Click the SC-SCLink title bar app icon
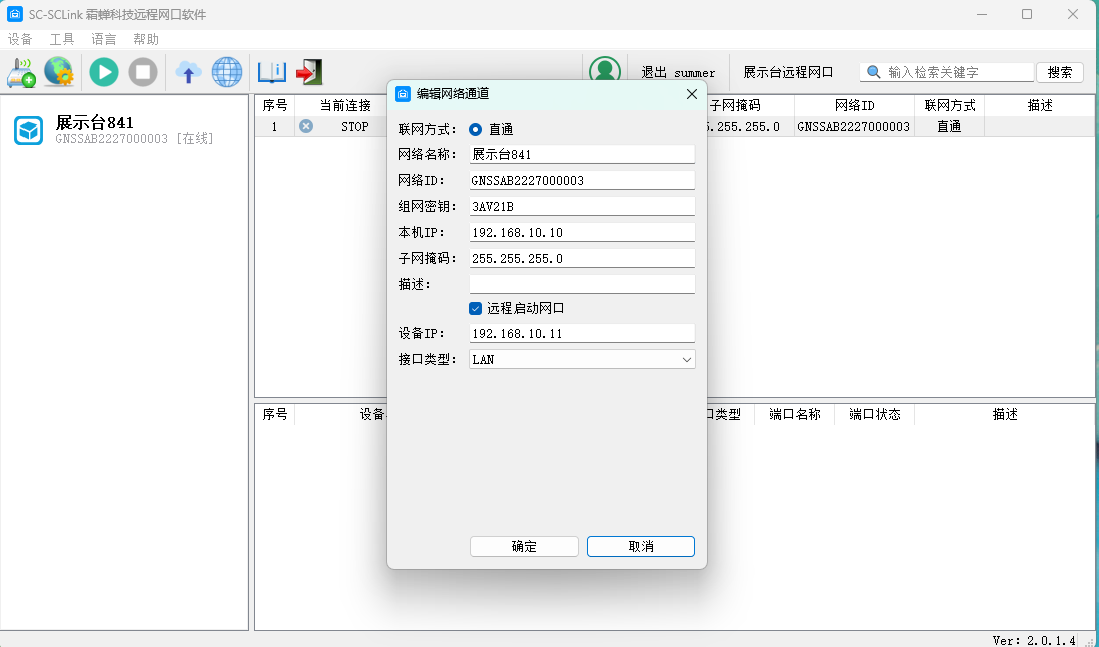 (x=15, y=14)
